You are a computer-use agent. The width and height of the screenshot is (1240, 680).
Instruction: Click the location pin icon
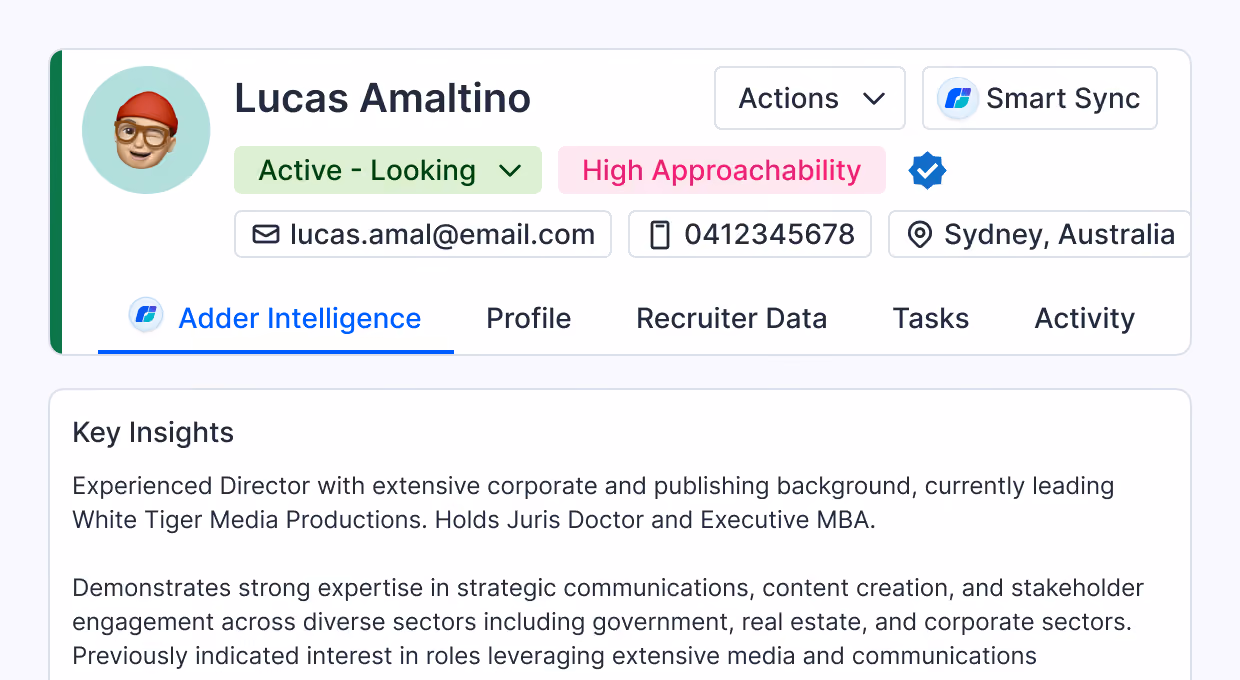point(919,235)
